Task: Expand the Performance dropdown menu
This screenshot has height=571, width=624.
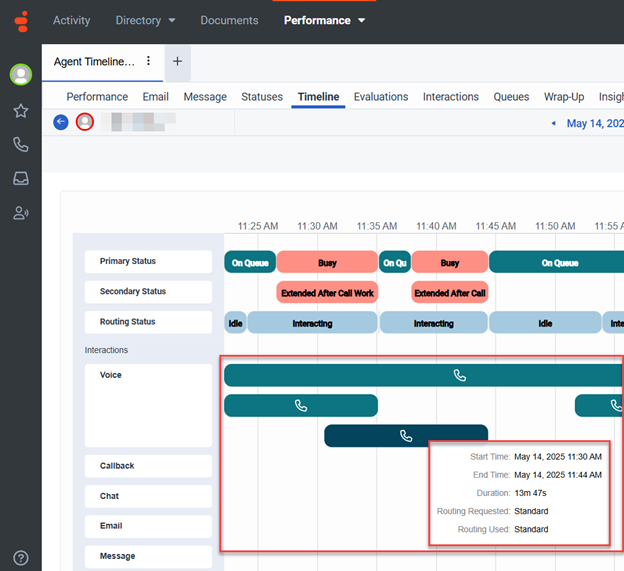Action: coord(324,20)
